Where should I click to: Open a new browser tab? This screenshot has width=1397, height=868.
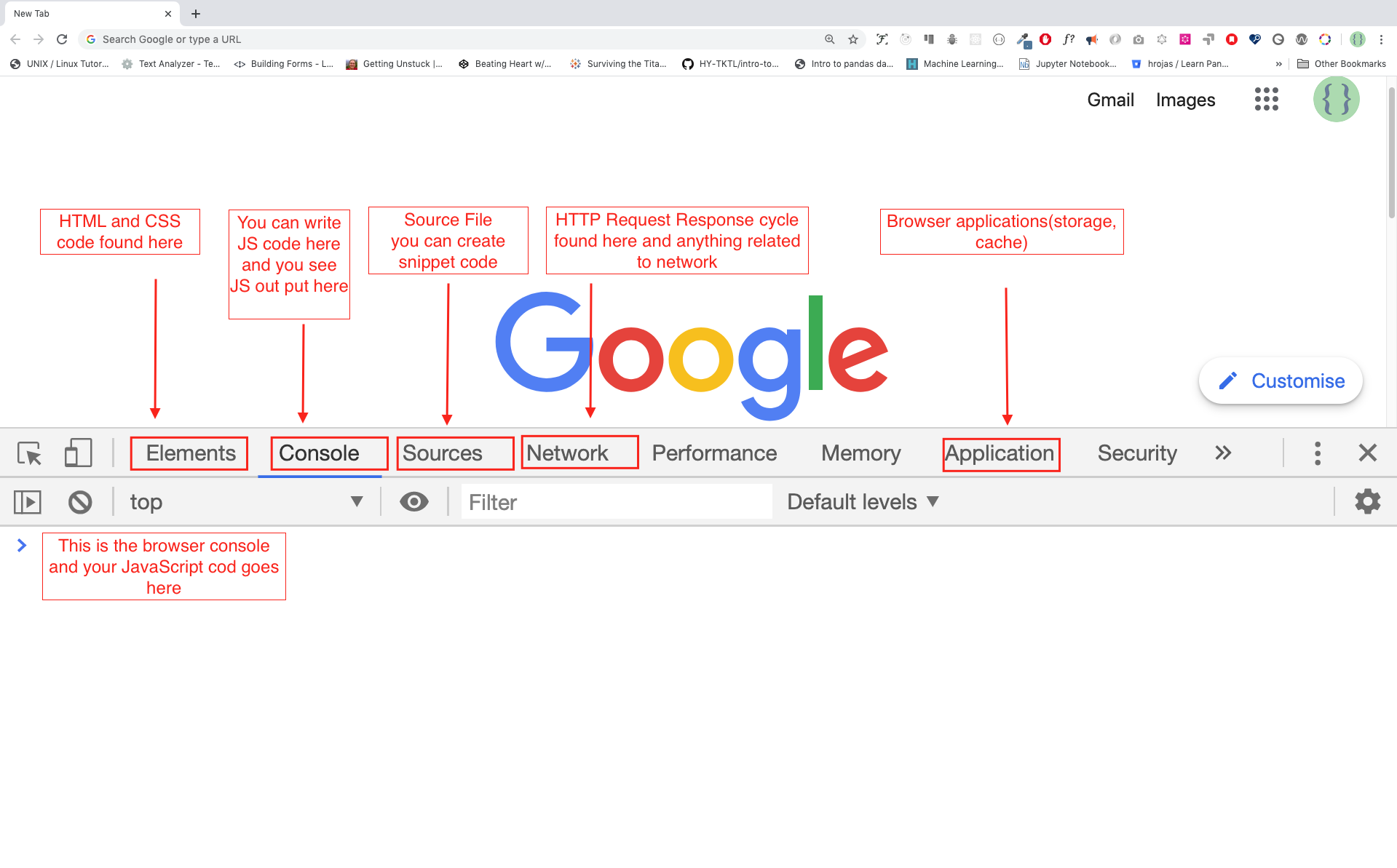[196, 14]
